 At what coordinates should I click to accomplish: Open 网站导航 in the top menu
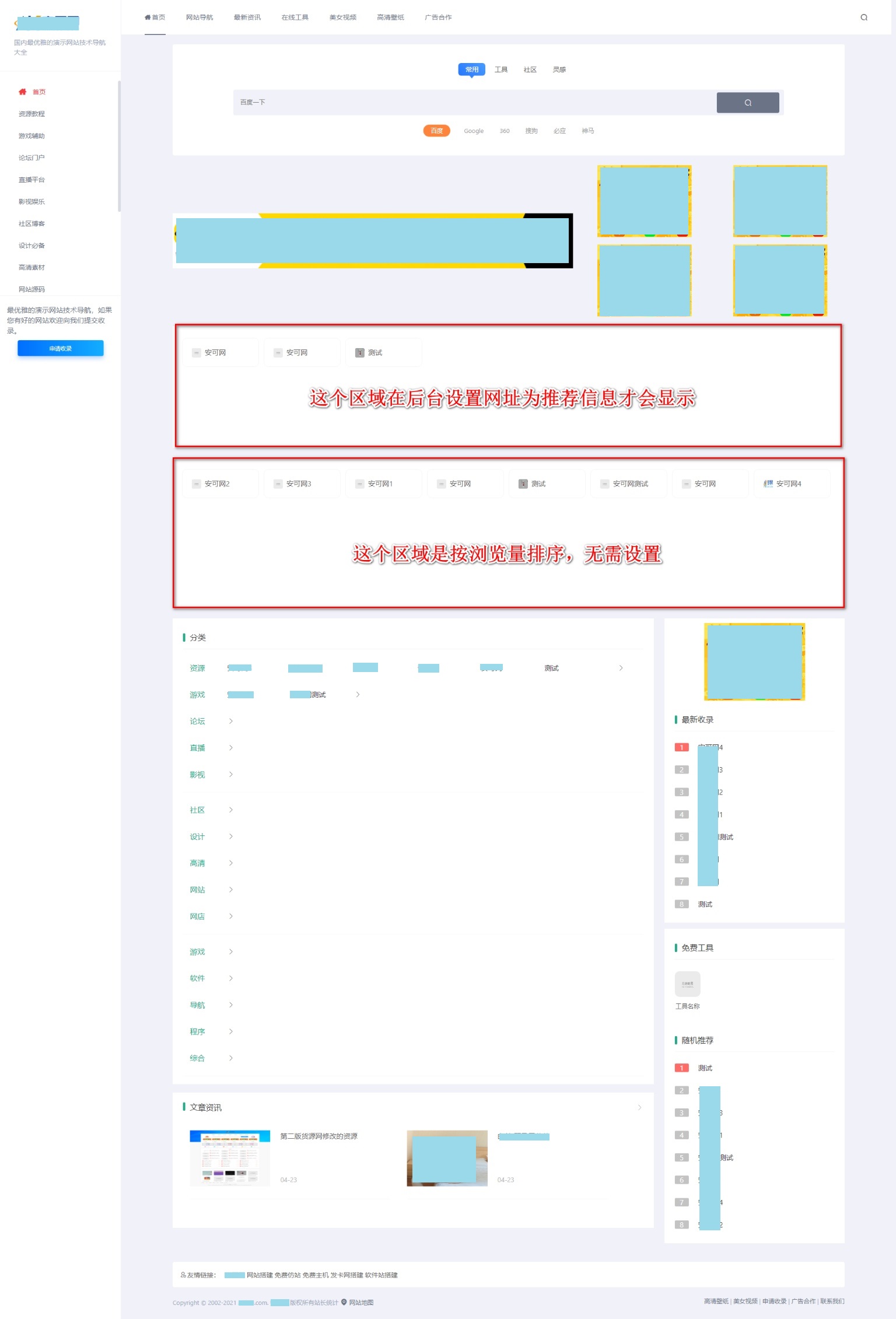[199, 18]
